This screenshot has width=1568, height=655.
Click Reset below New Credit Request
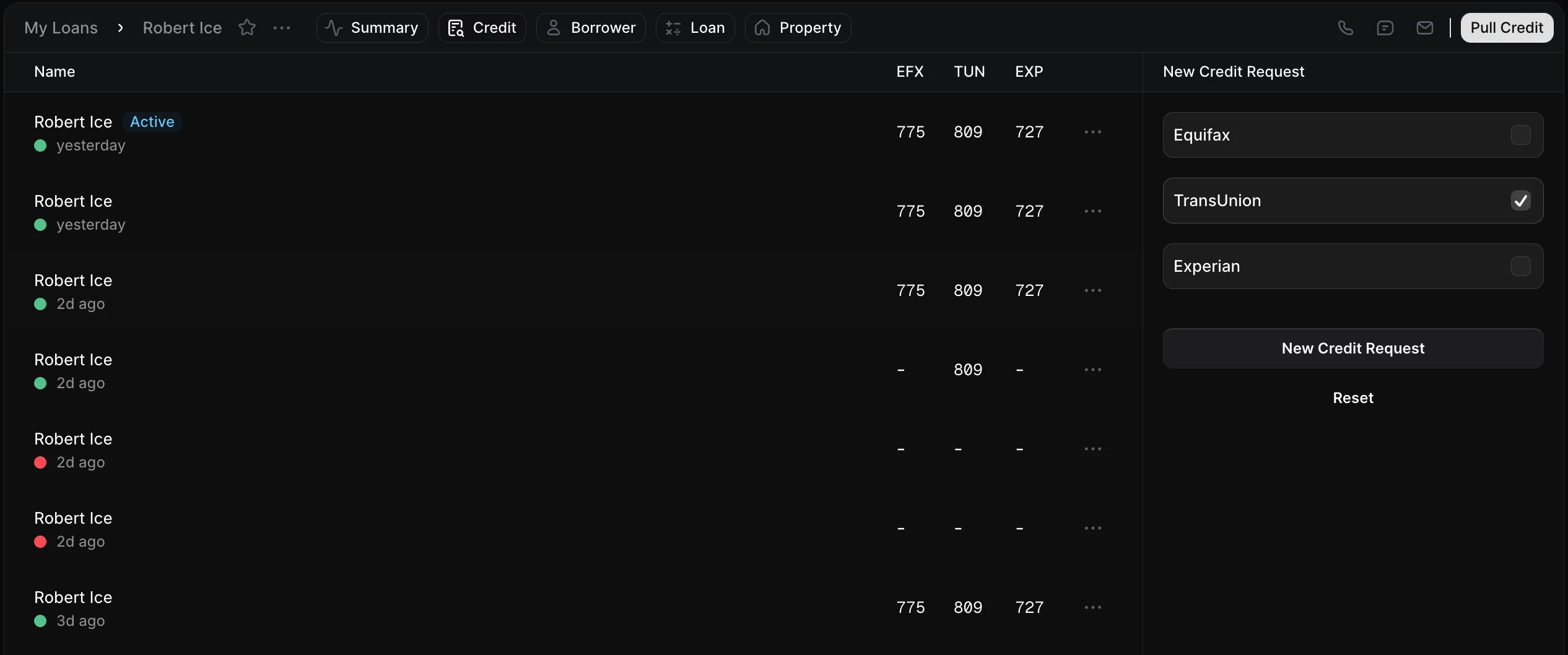point(1352,397)
